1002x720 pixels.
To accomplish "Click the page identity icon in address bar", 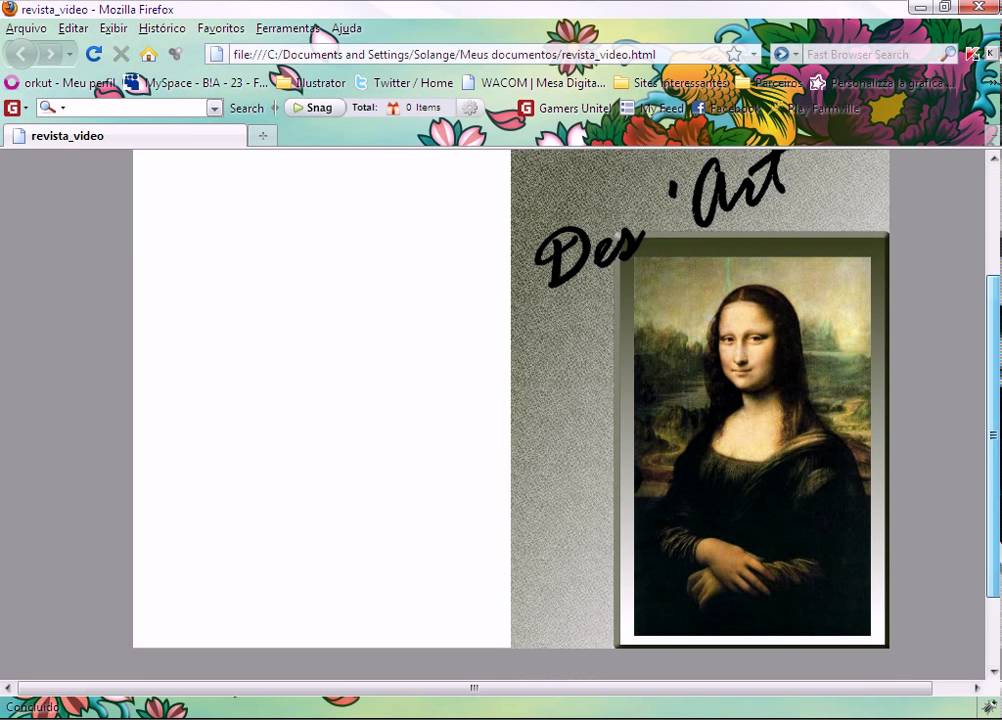I will tap(217, 54).
